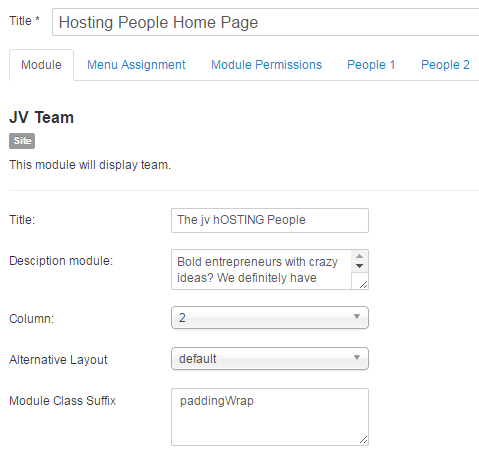
Task: Go to the People 2 tab
Action: (445, 65)
